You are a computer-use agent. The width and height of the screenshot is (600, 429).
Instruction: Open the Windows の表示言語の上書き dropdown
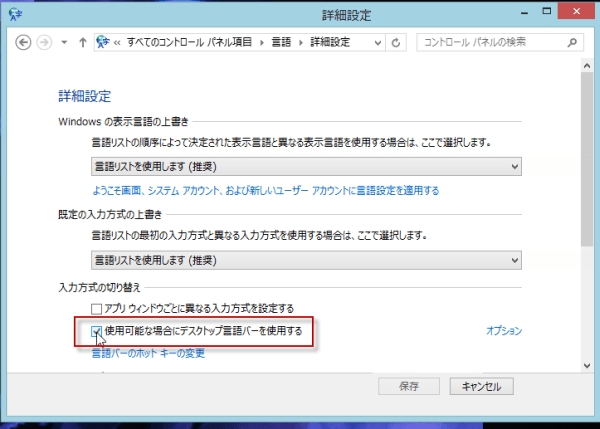coord(306,166)
